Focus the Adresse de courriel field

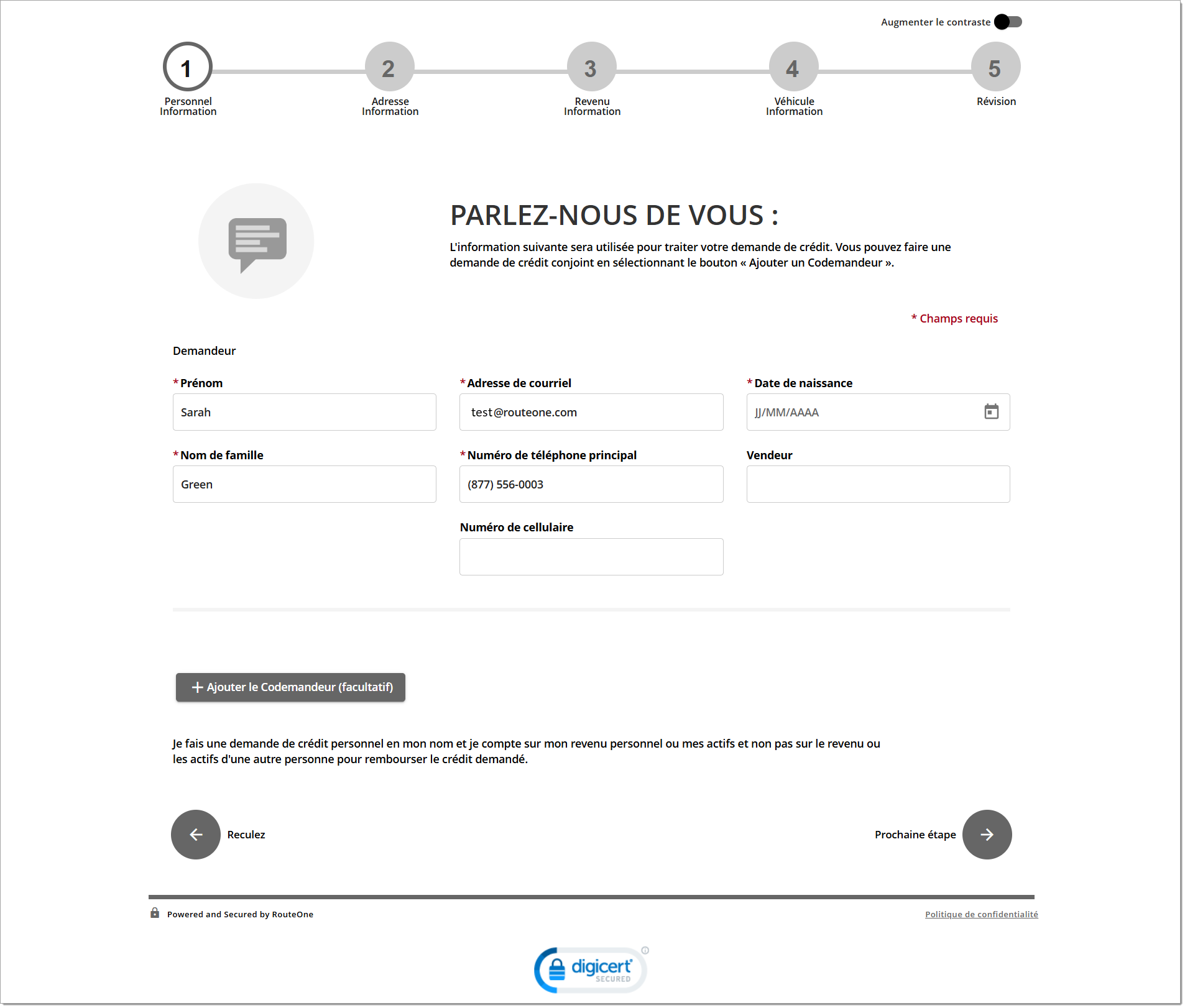pos(591,413)
